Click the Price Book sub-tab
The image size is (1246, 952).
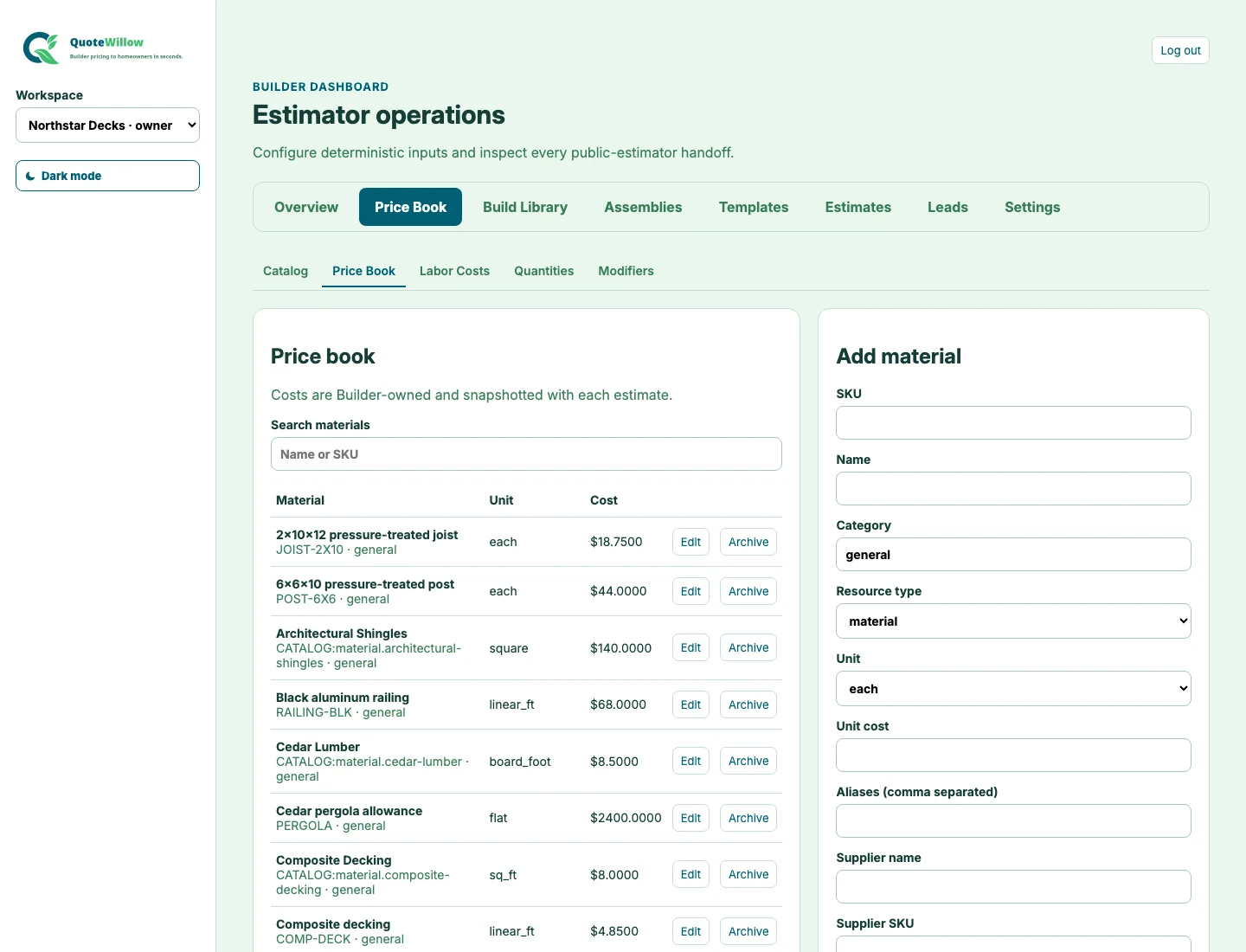(363, 271)
